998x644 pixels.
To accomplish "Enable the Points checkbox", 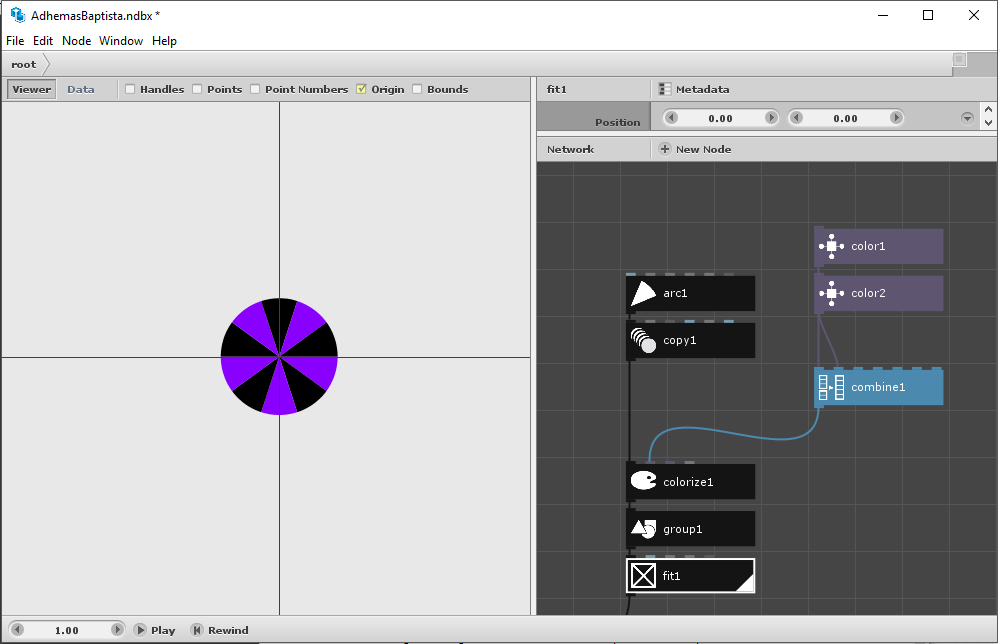I will [197, 89].
